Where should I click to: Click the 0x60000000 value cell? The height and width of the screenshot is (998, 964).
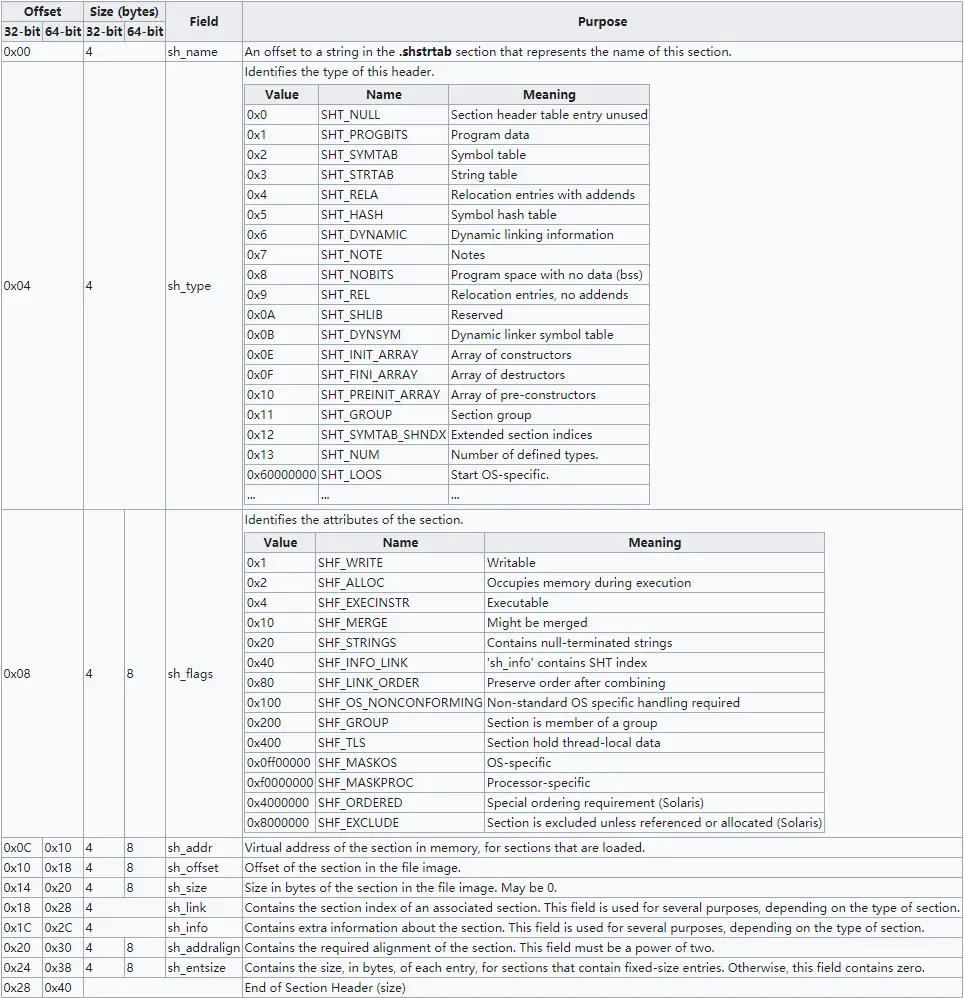click(x=281, y=475)
